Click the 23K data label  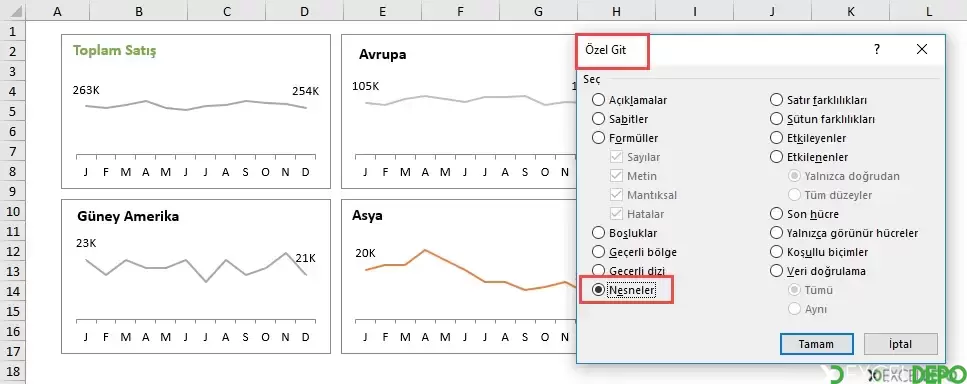coord(86,243)
